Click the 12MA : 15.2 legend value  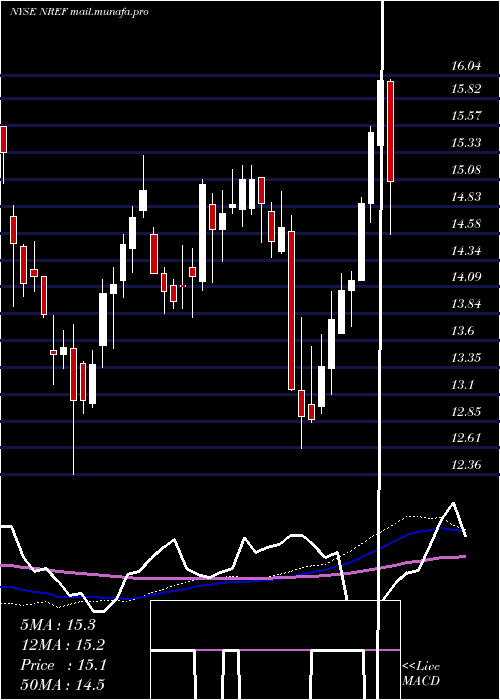coord(62,645)
